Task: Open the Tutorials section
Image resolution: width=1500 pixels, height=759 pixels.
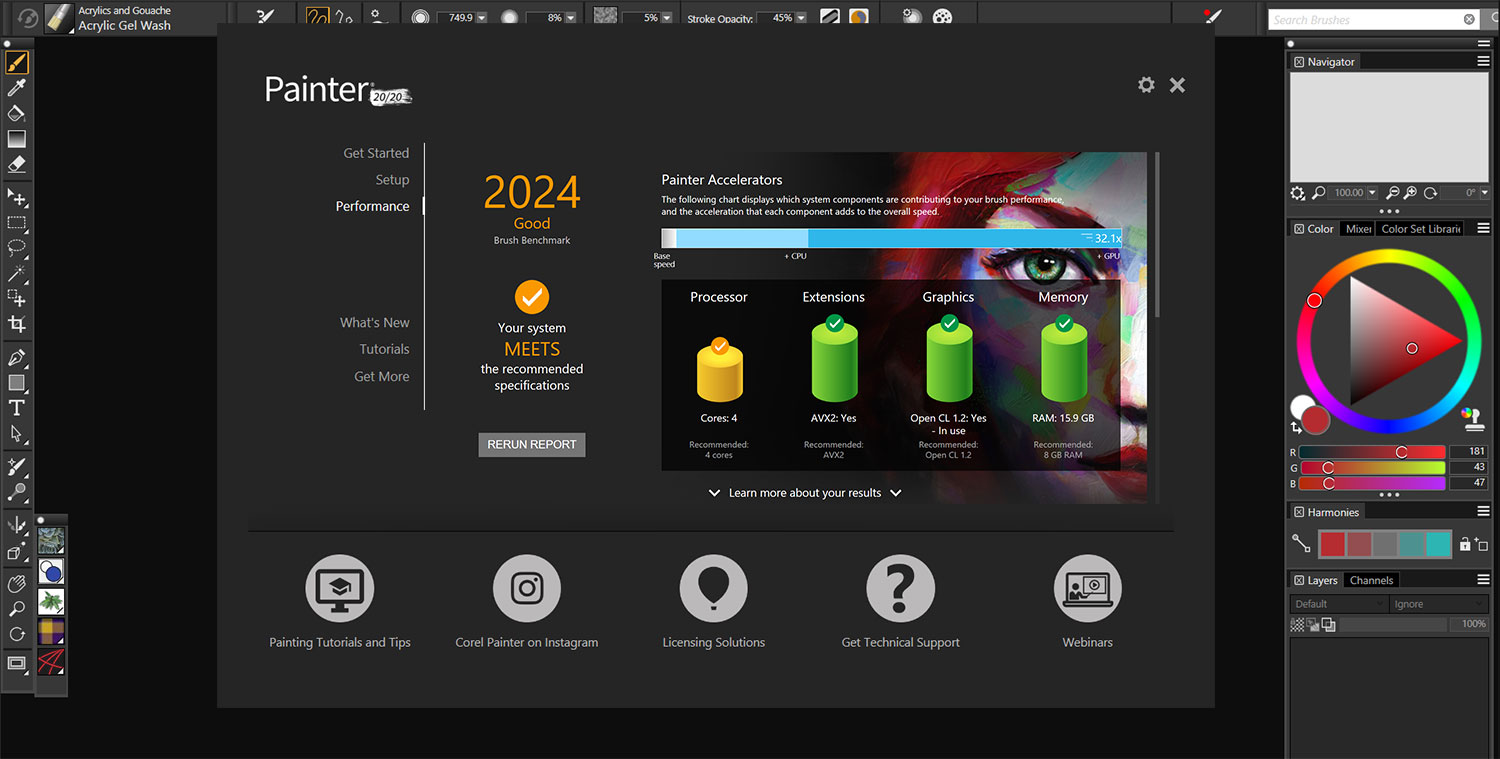Action: 385,349
